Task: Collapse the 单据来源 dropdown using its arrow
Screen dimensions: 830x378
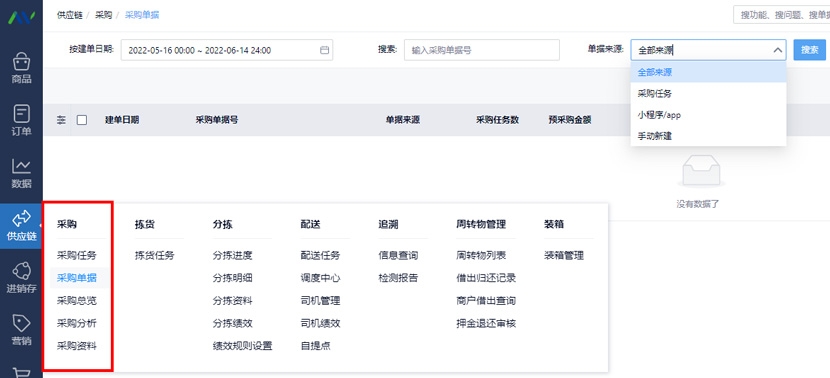Action: coord(777,50)
